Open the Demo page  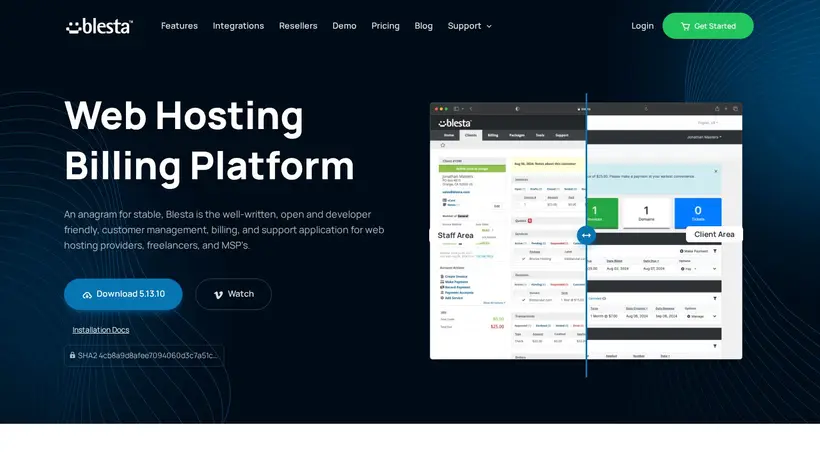[x=344, y=26]
